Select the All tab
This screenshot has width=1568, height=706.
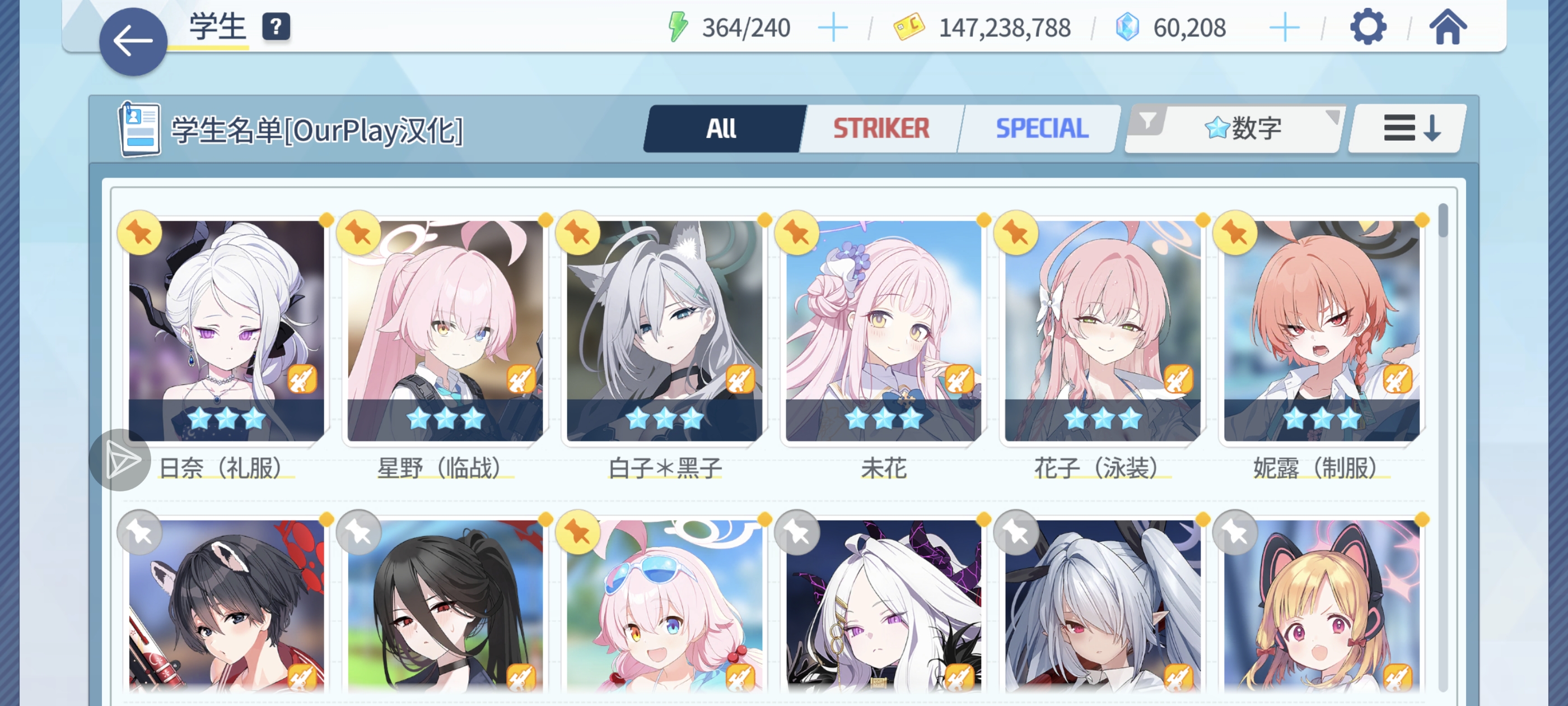coord(721,128)
